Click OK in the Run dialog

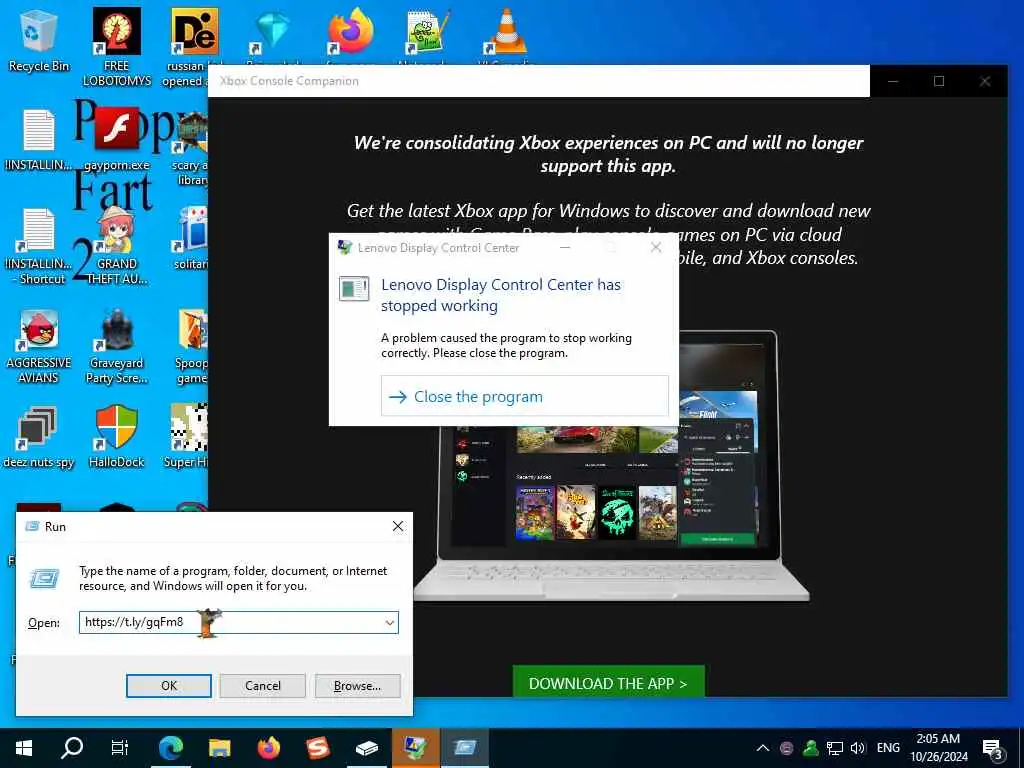pos(168,686)
